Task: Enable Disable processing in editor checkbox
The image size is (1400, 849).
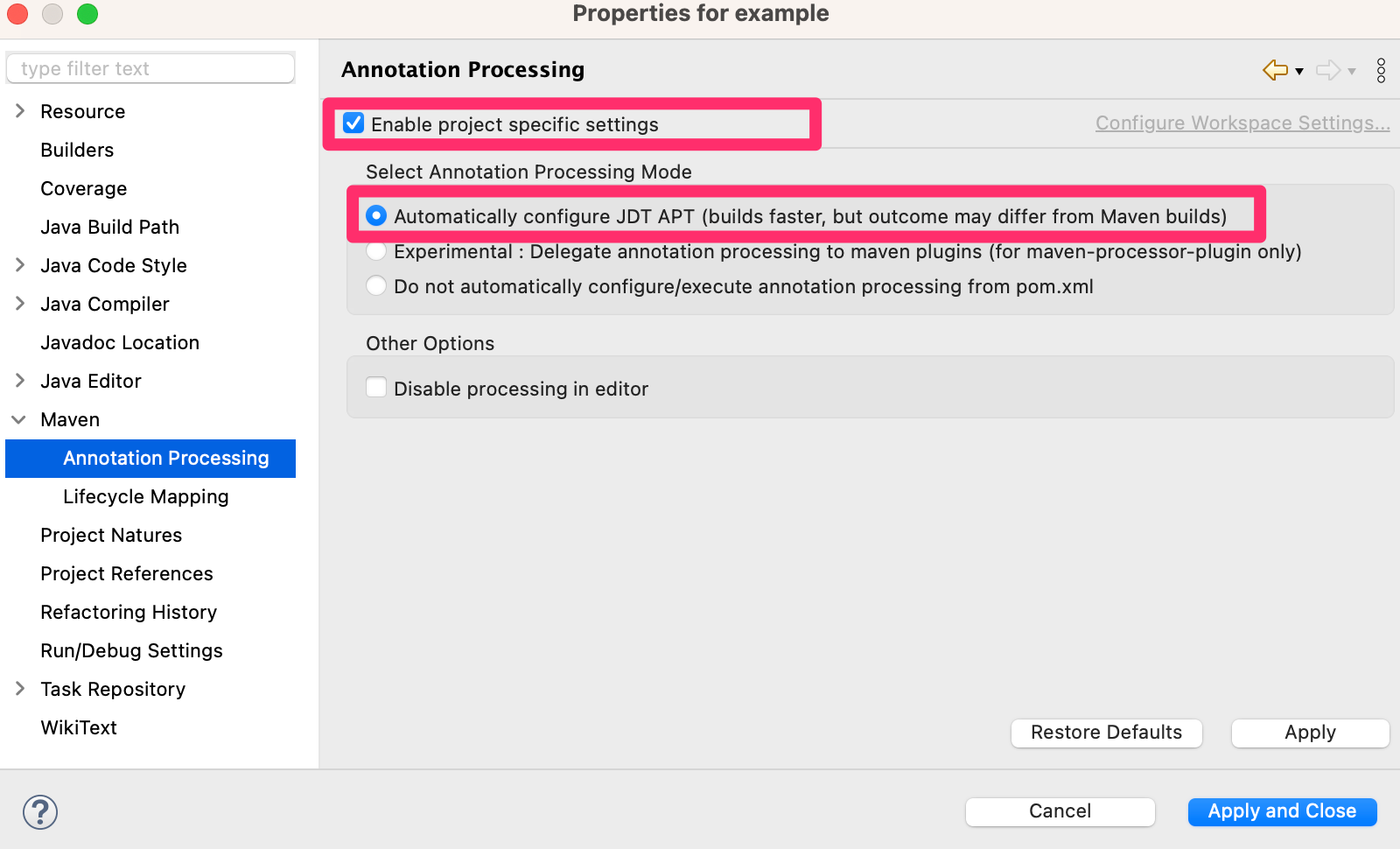Action: [376, 388]
